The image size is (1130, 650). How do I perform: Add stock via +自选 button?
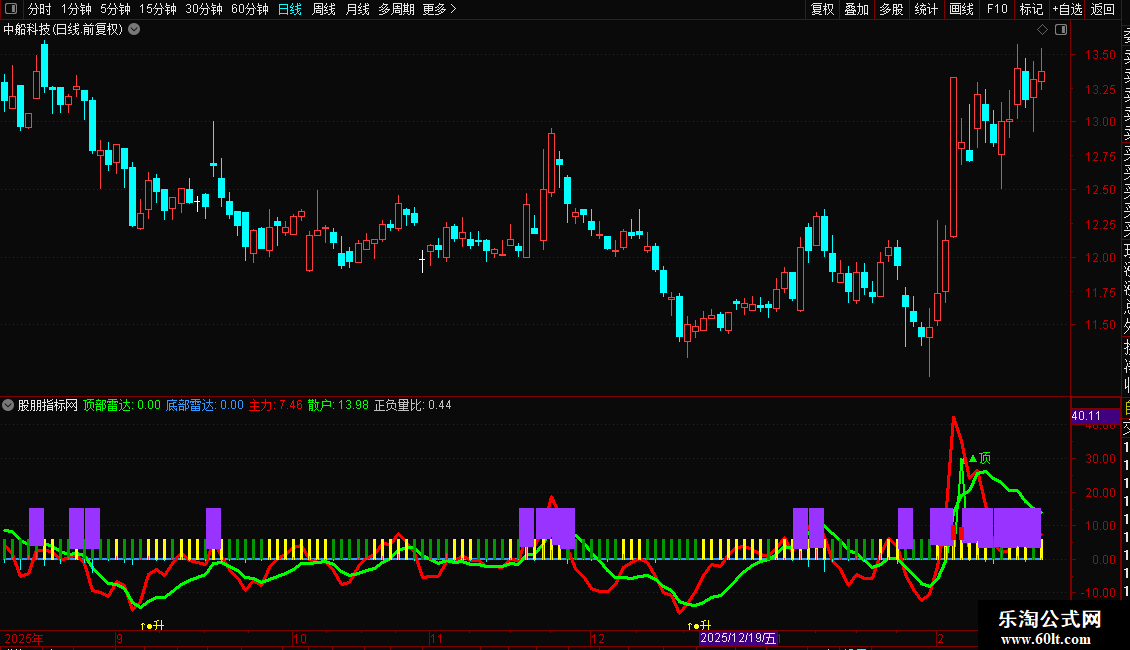click(1067, 9)
